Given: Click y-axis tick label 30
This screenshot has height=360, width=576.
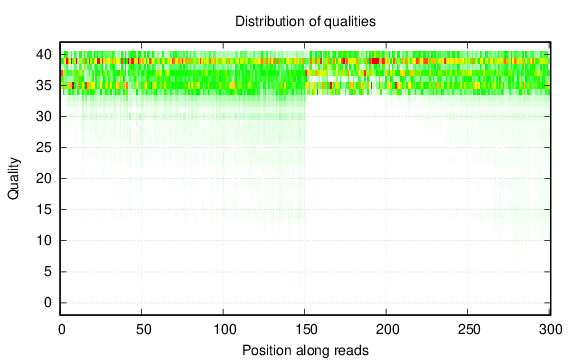Looking at the screenshot, I should pyautogui.click(x=44, y=116).
